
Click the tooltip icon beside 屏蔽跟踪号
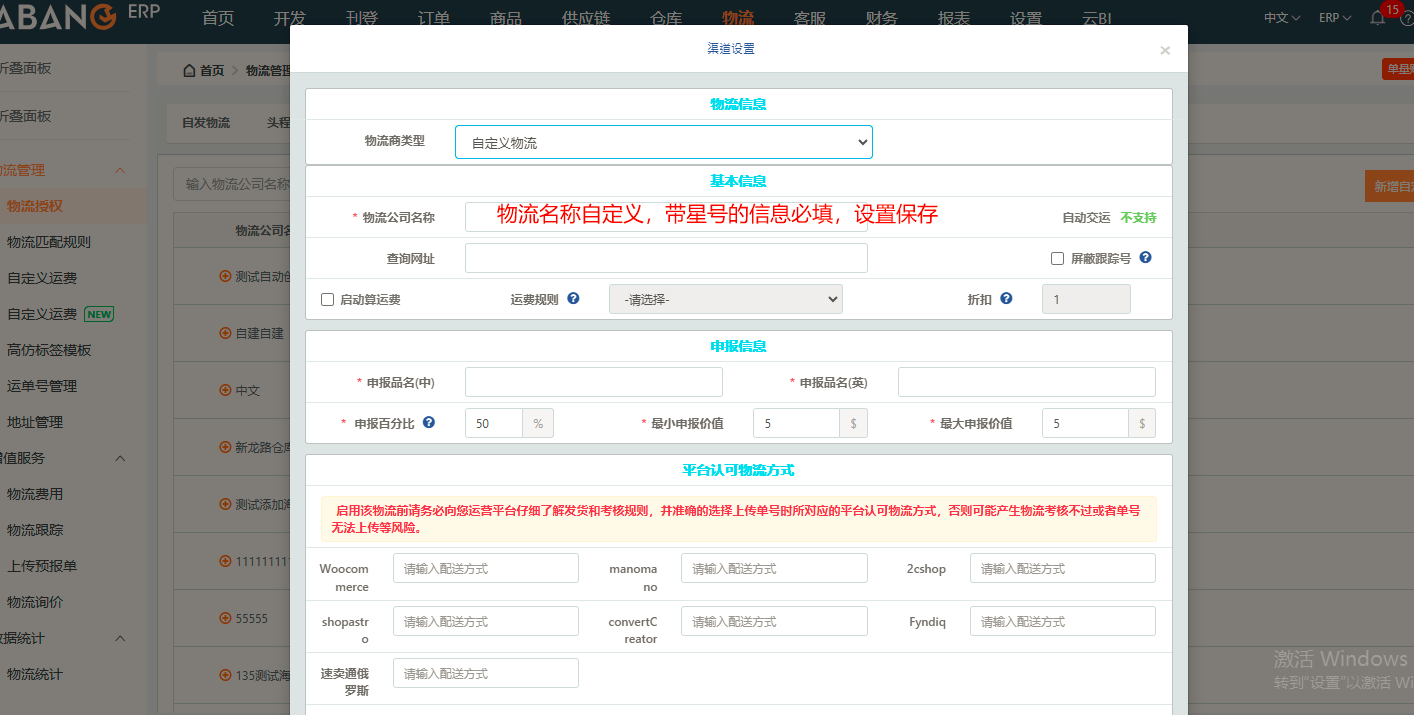[x=1146, y=257]
